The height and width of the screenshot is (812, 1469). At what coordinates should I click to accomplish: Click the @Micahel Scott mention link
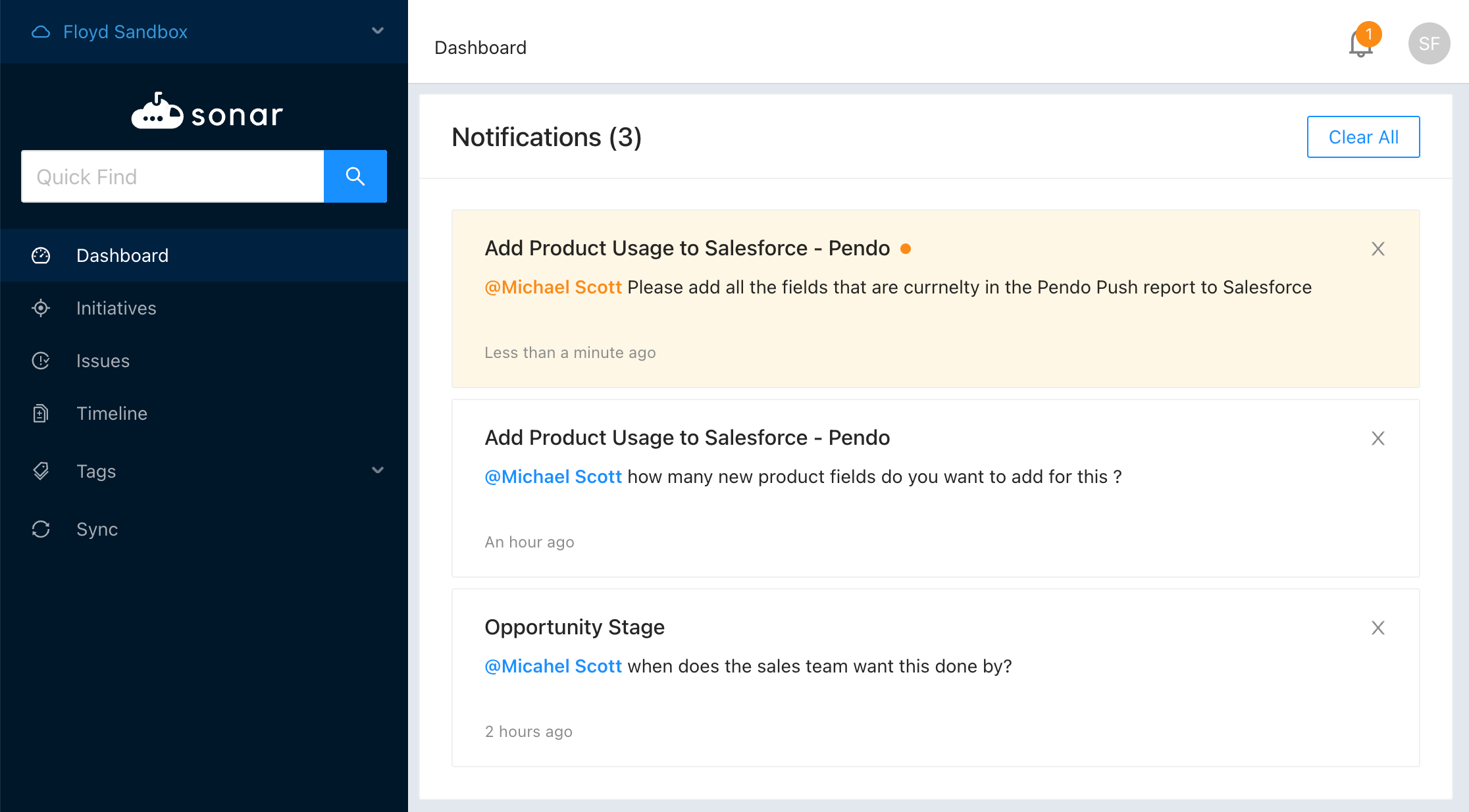pyautogui.click(x=553, y=666)
